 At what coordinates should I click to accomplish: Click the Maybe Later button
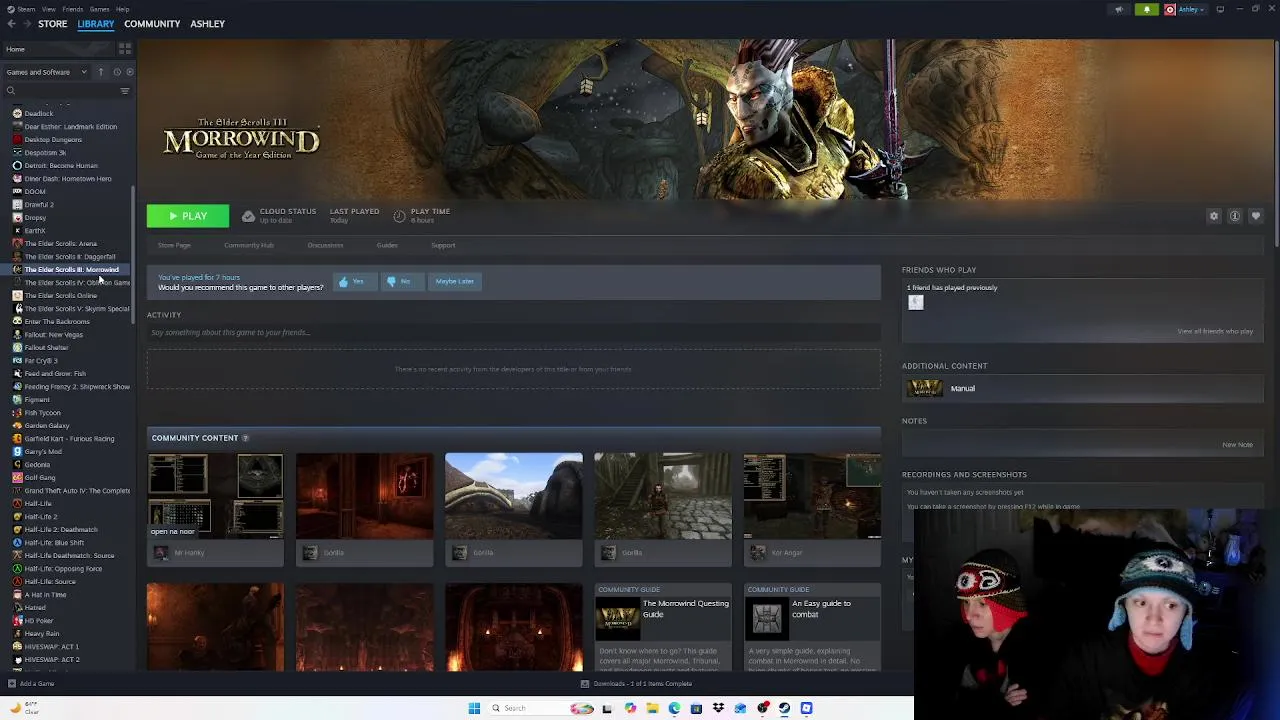tap(455, 282)
